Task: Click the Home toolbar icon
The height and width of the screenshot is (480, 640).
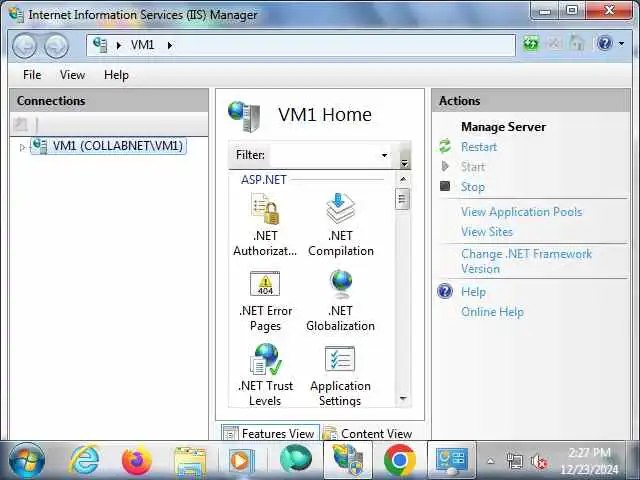Action: point(577,43)
